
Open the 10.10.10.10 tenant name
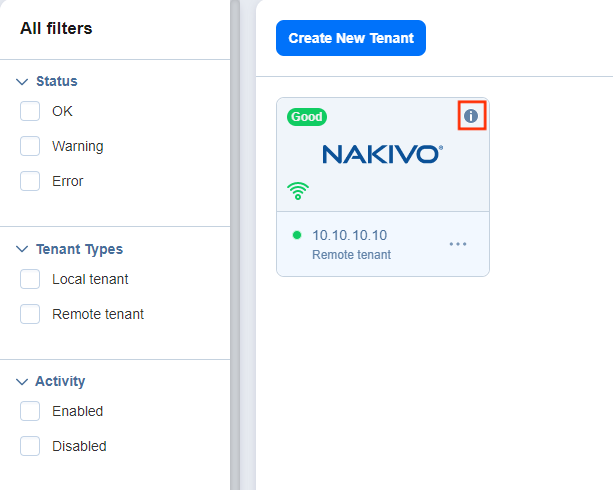tap(349, 235)
